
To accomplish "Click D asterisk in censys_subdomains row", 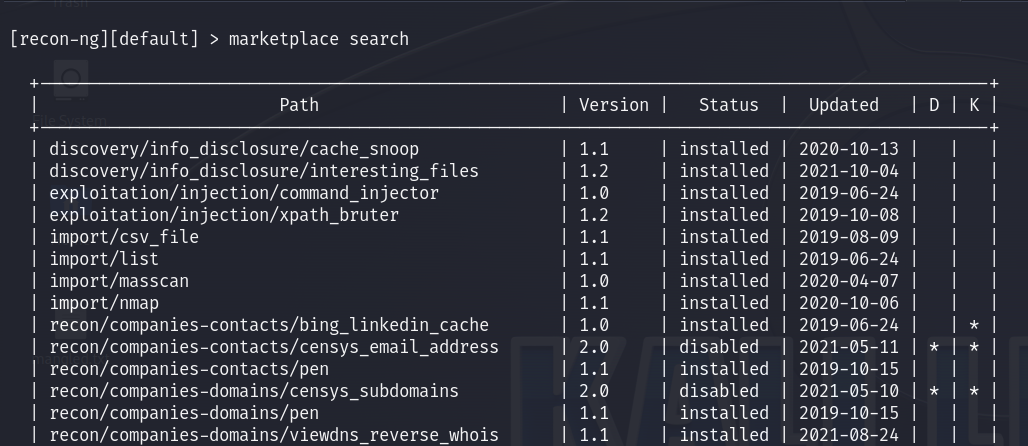I will point(934,392).
